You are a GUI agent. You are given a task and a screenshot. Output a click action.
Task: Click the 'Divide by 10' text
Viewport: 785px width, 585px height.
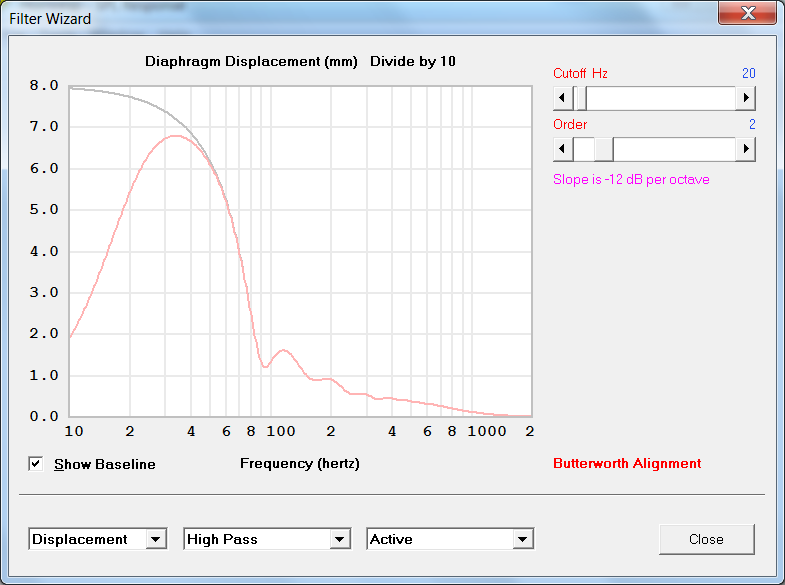coord(413,62)
